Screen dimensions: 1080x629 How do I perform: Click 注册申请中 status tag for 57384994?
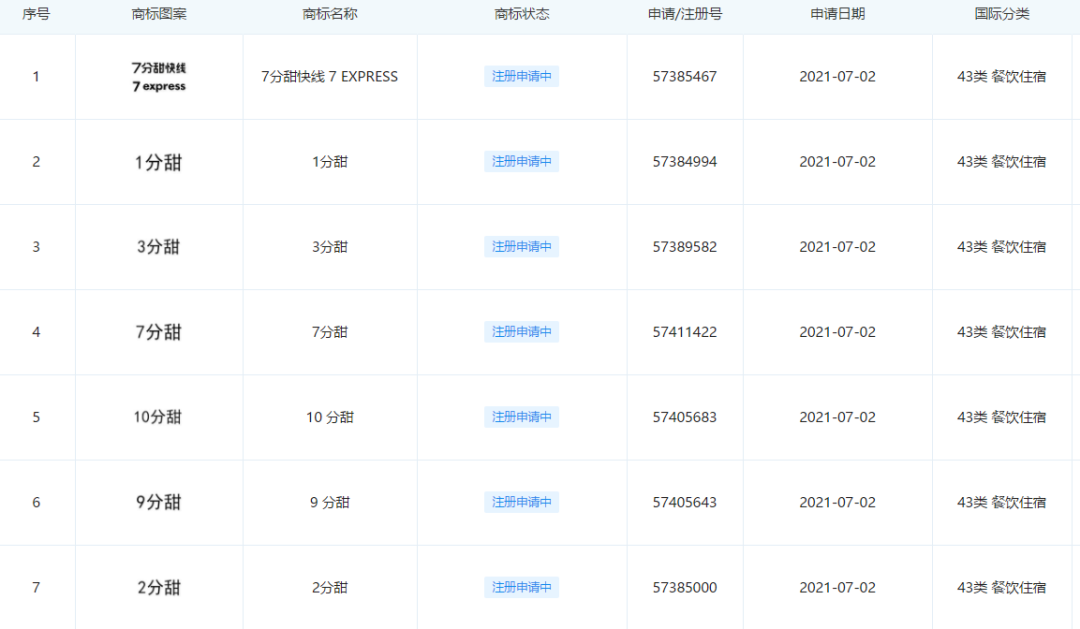tap(521, 161)
